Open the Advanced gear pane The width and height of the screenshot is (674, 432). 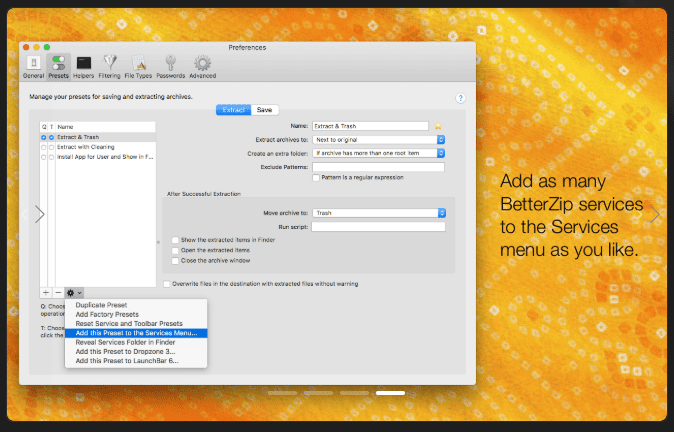coord(202,67)
